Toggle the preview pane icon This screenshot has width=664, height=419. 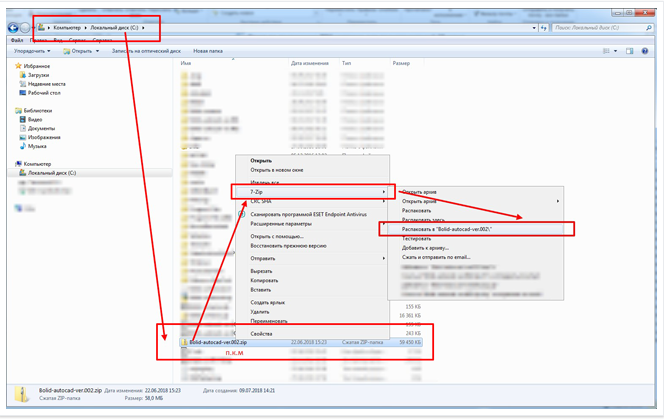point(630,51)
